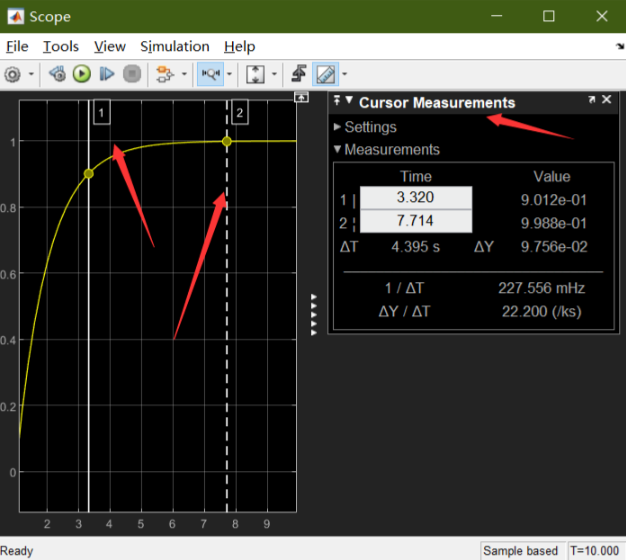This screenshot has height=560, width=626.
Task: Open the Simulation menu
Action: click(x=175, y=47)
